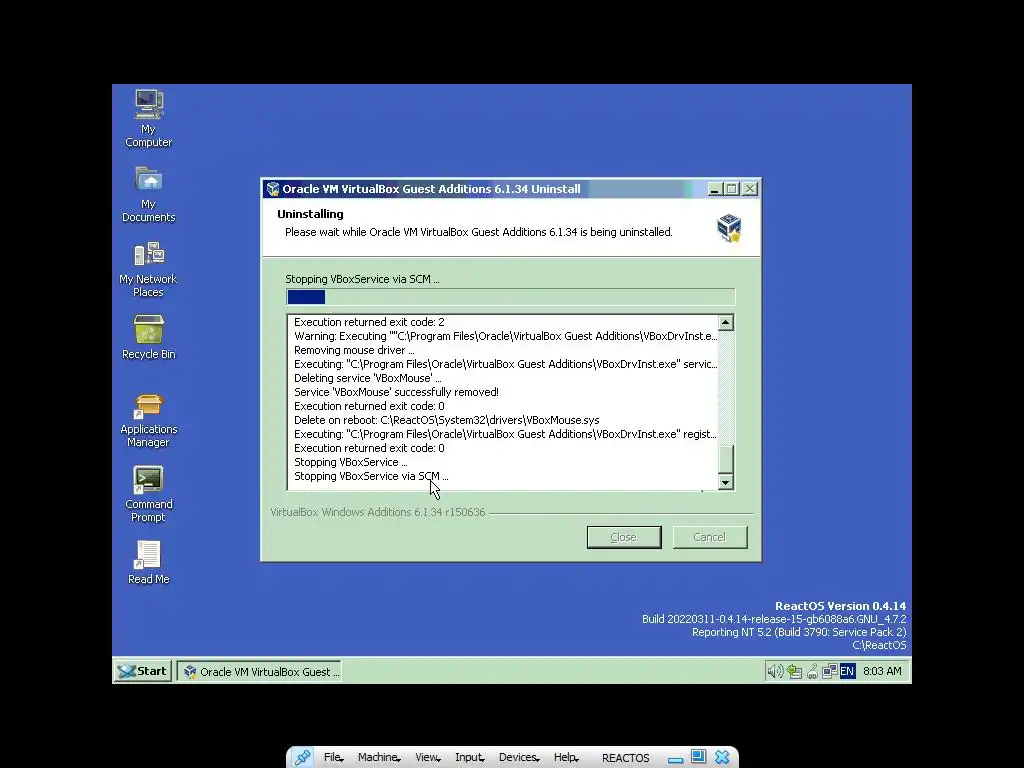Click the green arrow removal tray icon
1024x768 pixels.
point(794,671)
